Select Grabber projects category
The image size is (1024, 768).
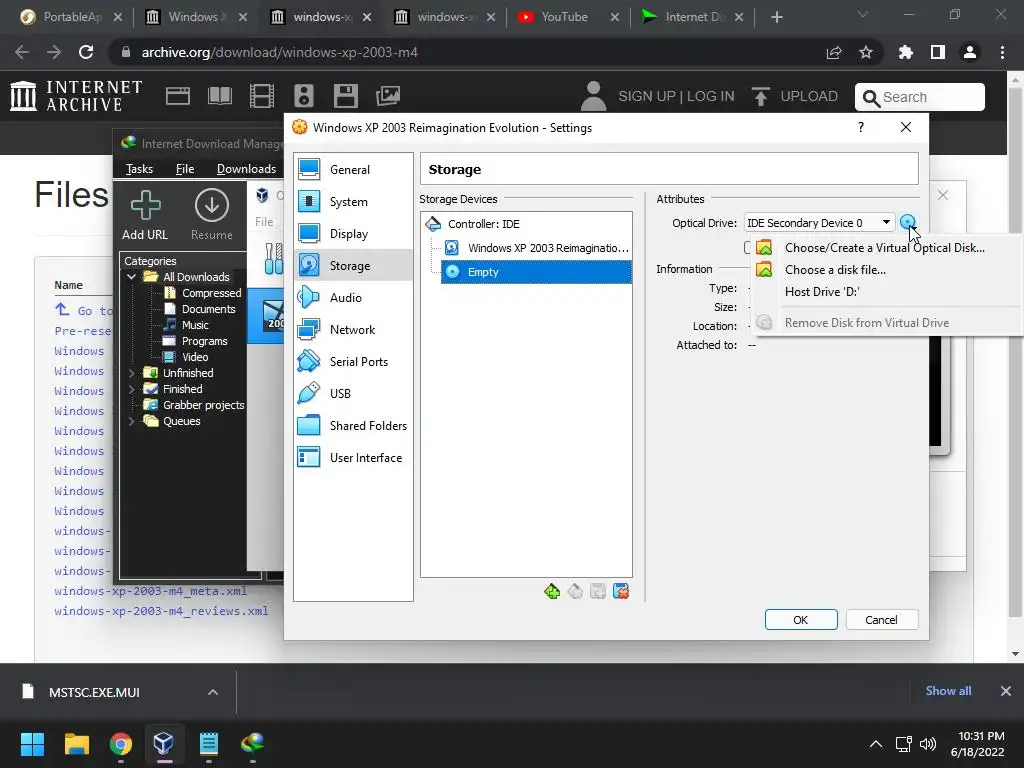click(203, 405)
